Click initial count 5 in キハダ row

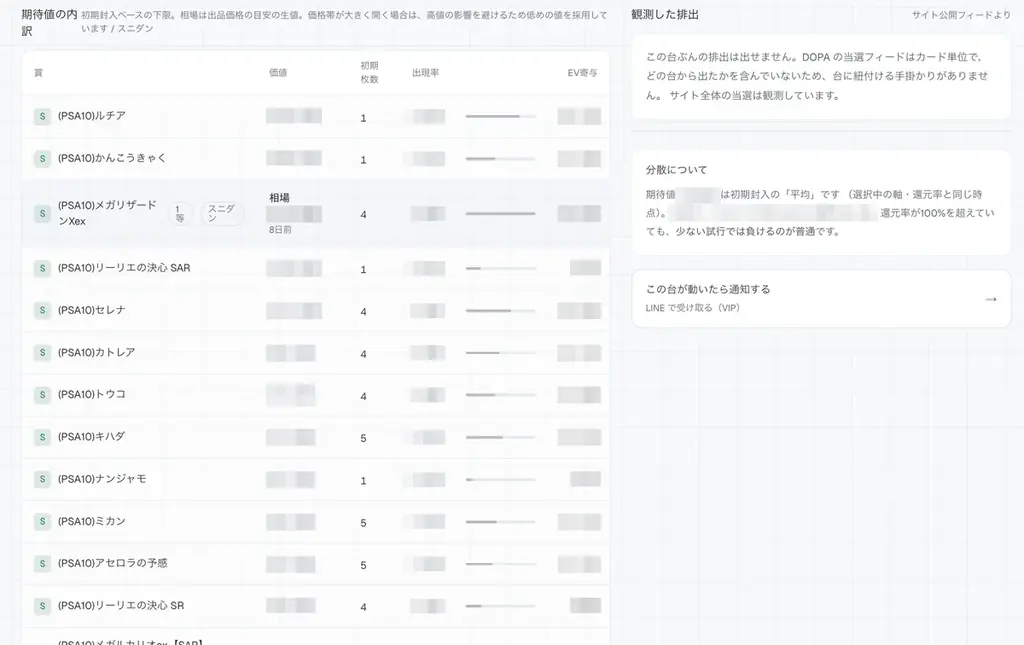click(363, 438)
